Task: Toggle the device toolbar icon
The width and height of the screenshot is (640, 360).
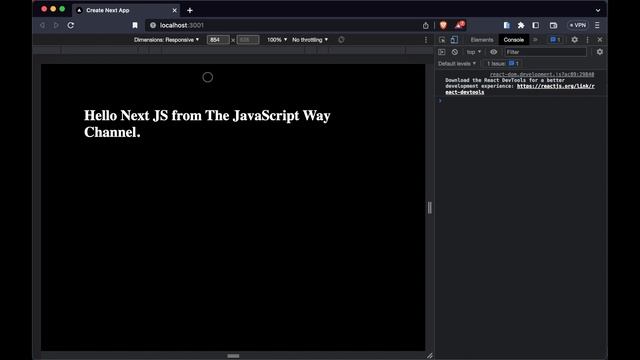Action: (x=454, y=40)
